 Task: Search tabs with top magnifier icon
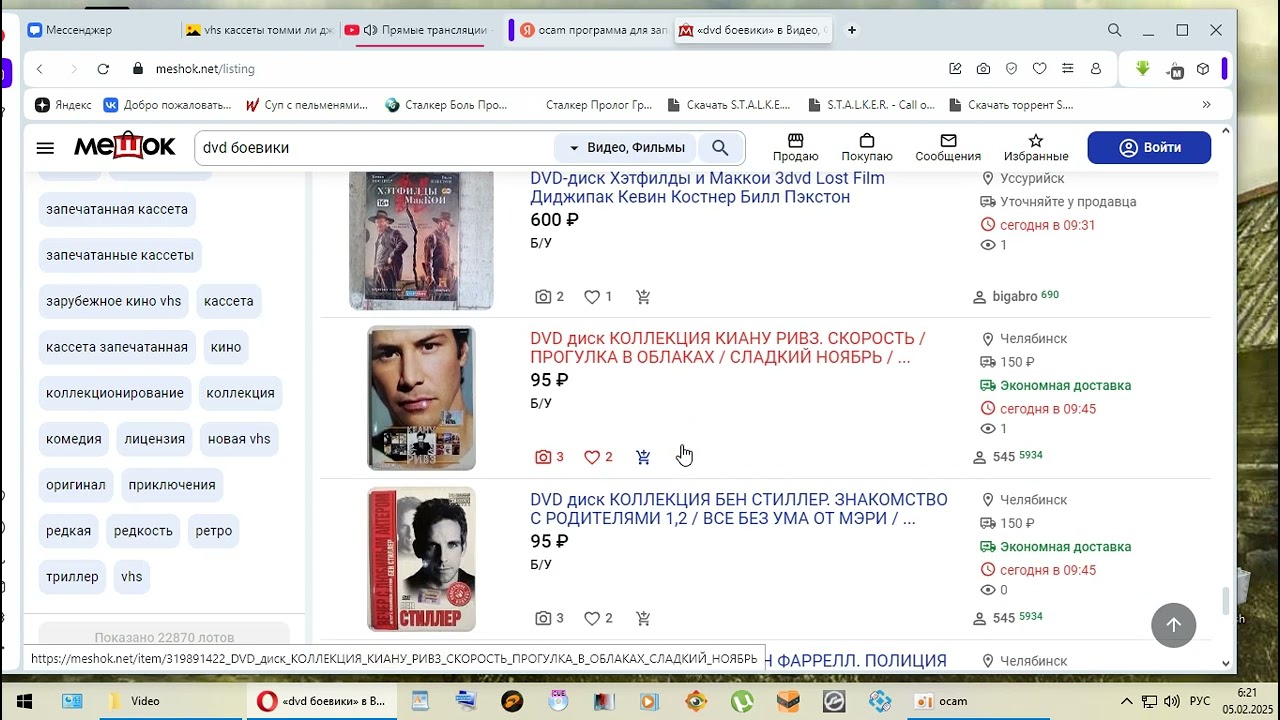tap(1115, 30)
